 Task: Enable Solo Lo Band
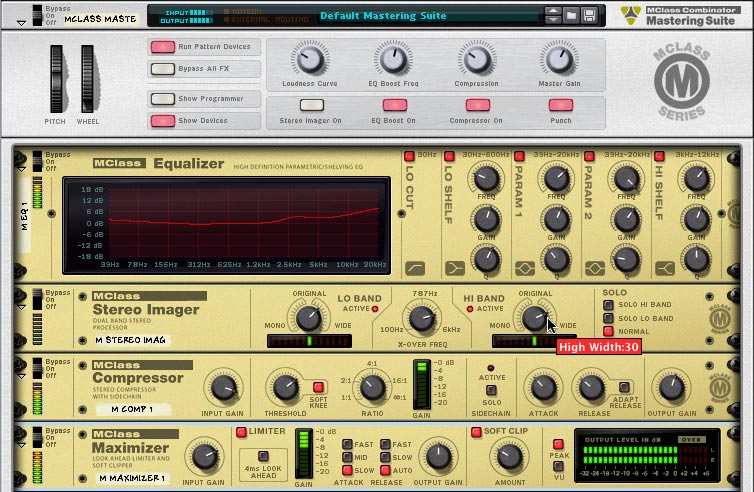[608, 318]
